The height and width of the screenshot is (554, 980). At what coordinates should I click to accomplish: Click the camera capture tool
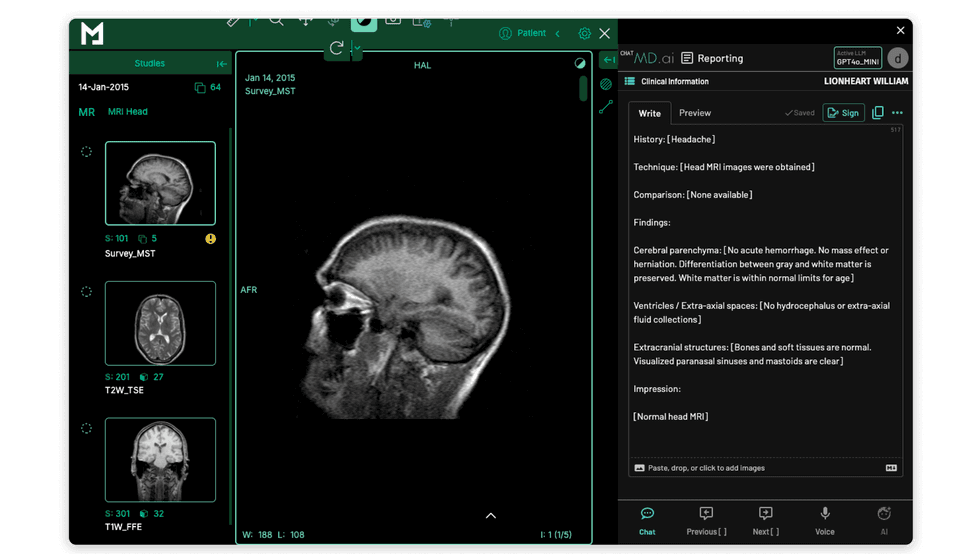(x=393, y=21)
